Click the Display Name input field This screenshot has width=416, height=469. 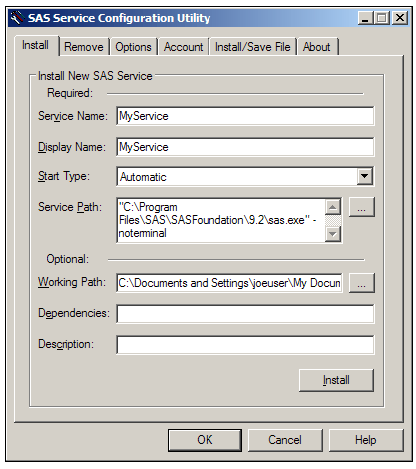[x=245, y=147]
